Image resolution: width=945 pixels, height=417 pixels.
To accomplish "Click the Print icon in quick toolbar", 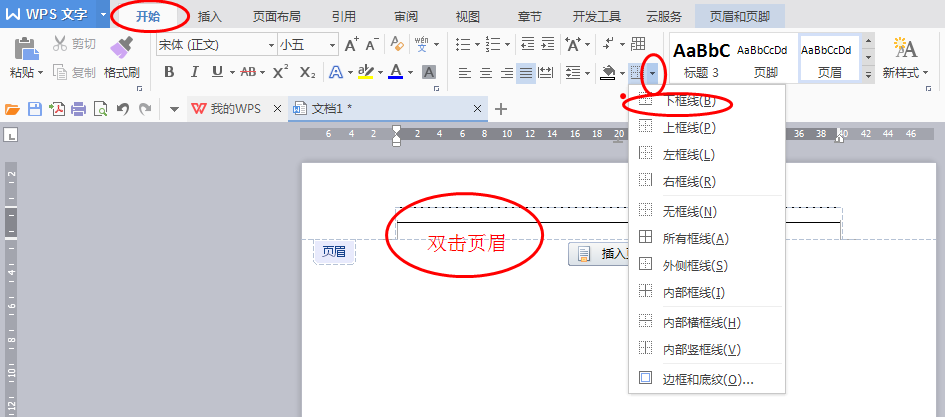I will point(79,109).
